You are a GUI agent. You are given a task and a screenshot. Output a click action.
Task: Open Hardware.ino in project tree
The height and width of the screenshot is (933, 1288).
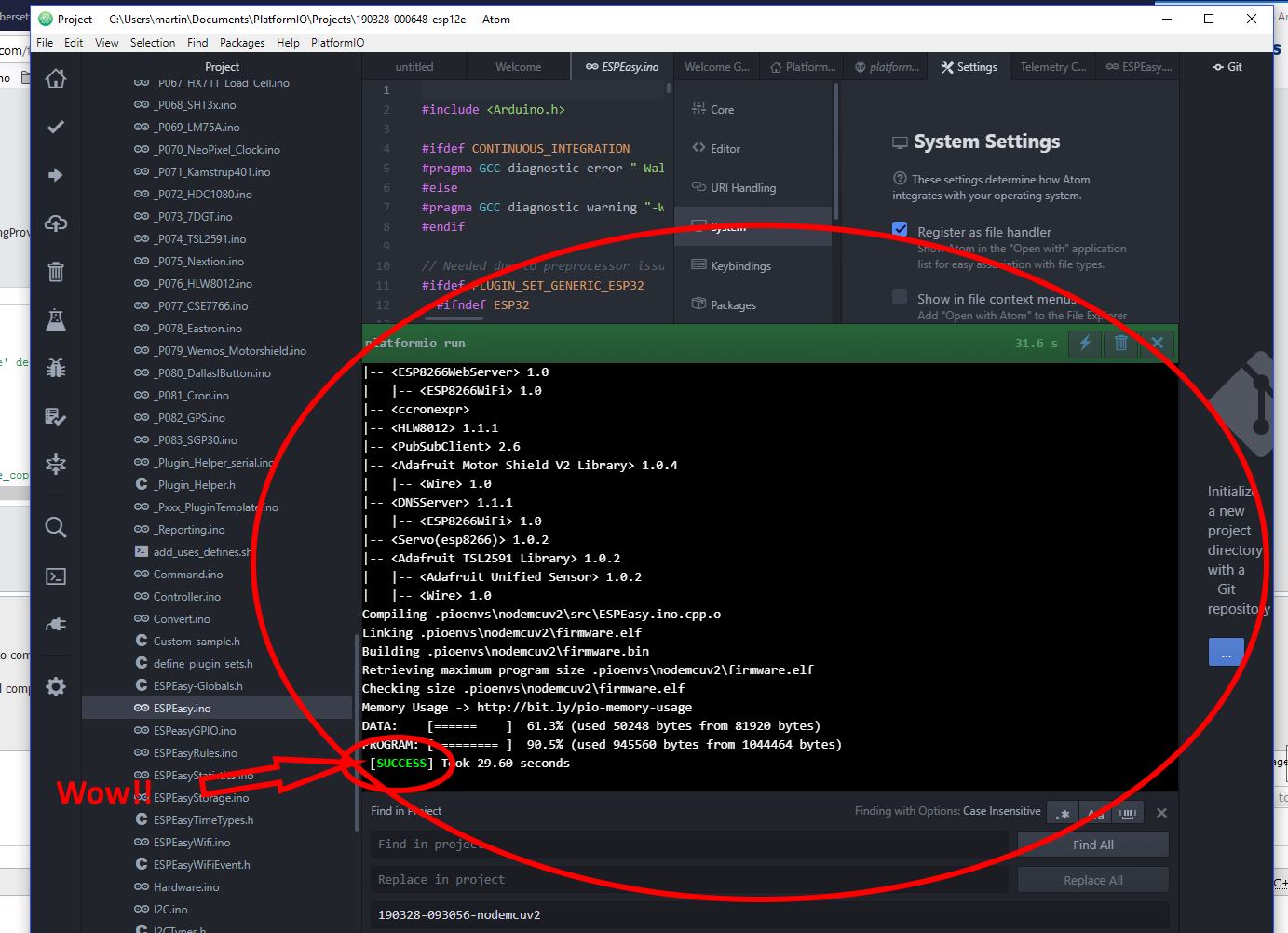click(x=186, y=887)
